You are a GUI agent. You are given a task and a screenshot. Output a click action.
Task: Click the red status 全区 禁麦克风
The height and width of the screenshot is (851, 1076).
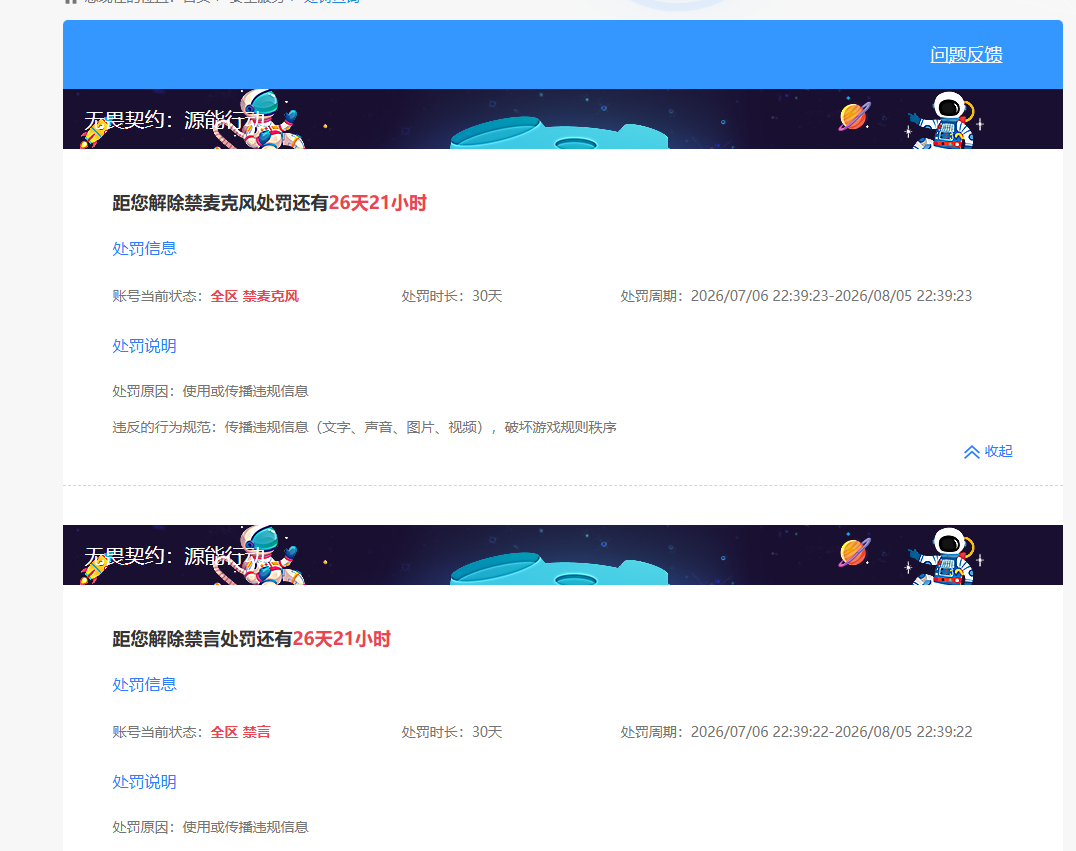coord(255,296)
